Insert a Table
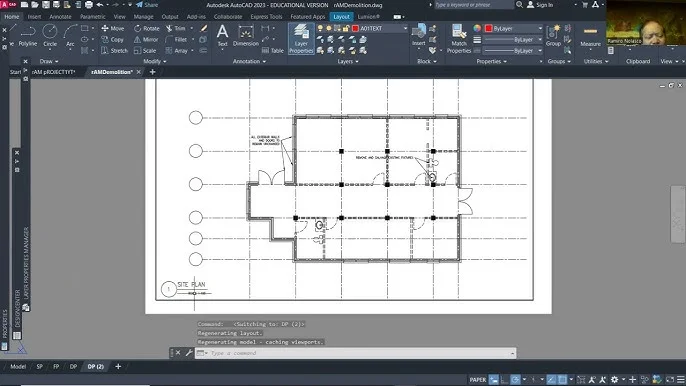 pyautogui.click(x=273, y=51)
